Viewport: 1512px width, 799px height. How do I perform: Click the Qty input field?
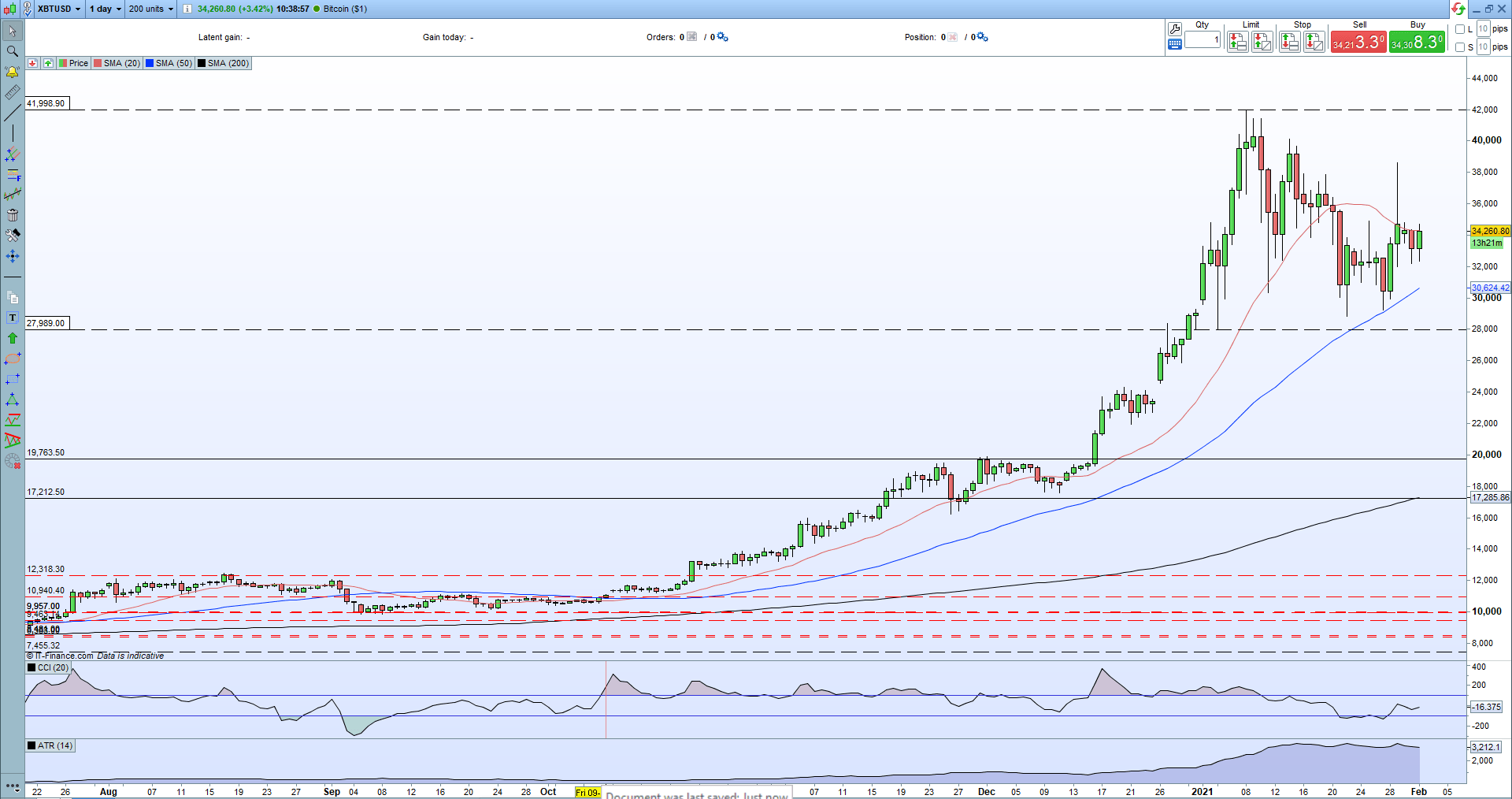[x=1203, y=39]
